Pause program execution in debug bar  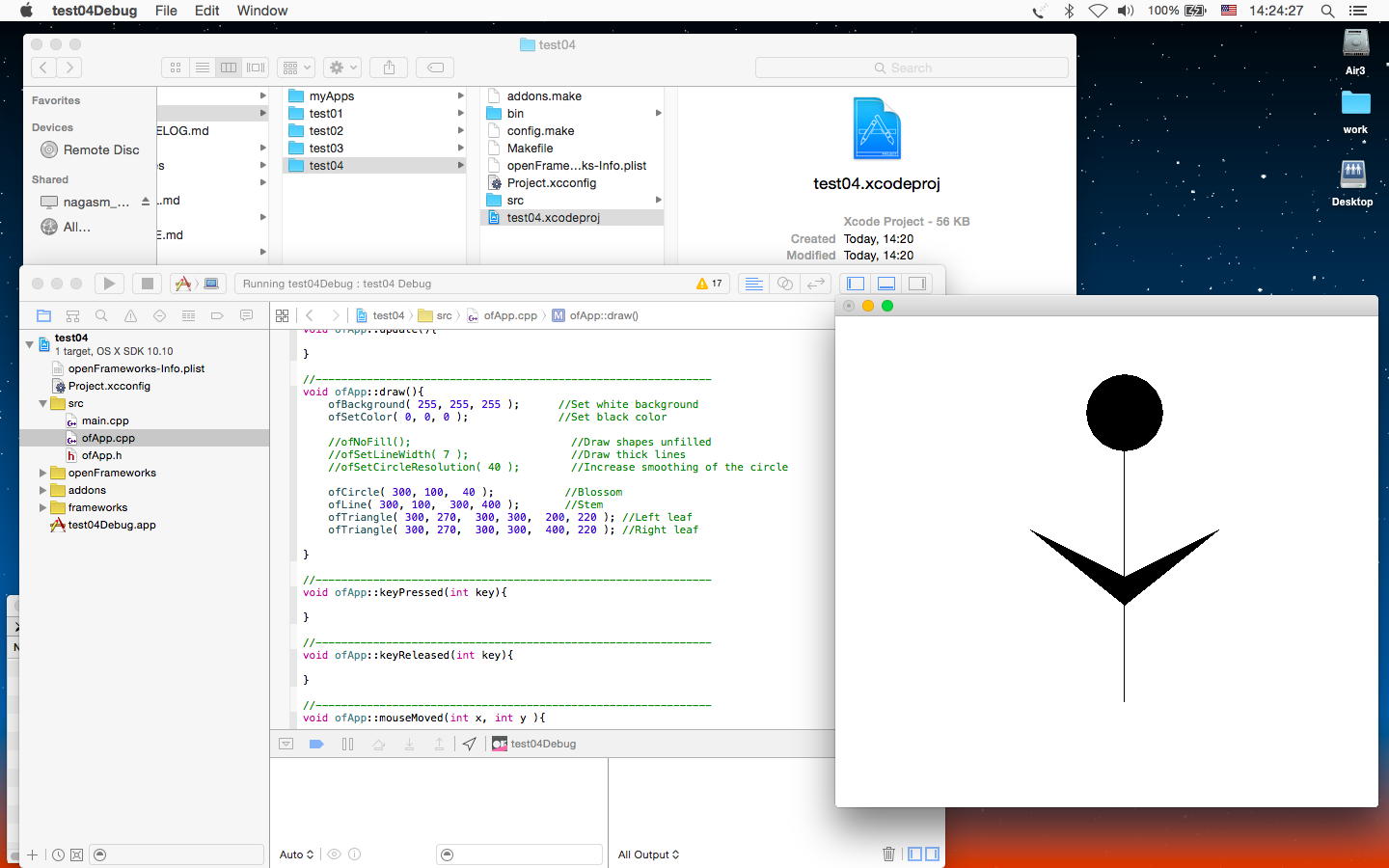pos(347,744)
